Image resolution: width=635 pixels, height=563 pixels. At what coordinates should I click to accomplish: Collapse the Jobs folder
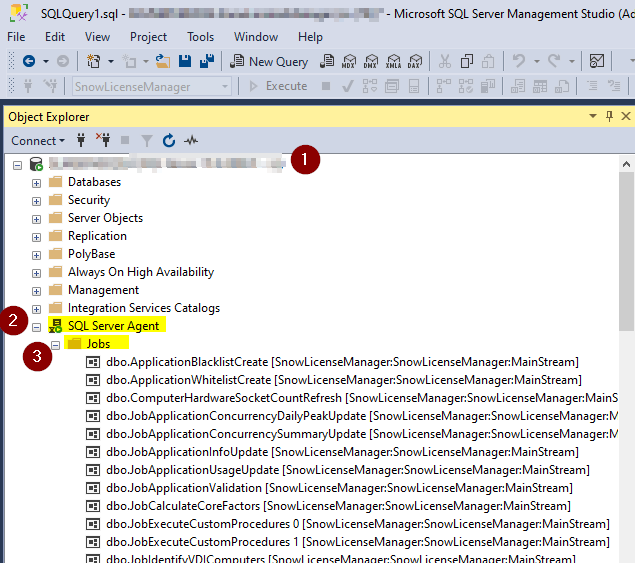[x=55, y=345]
